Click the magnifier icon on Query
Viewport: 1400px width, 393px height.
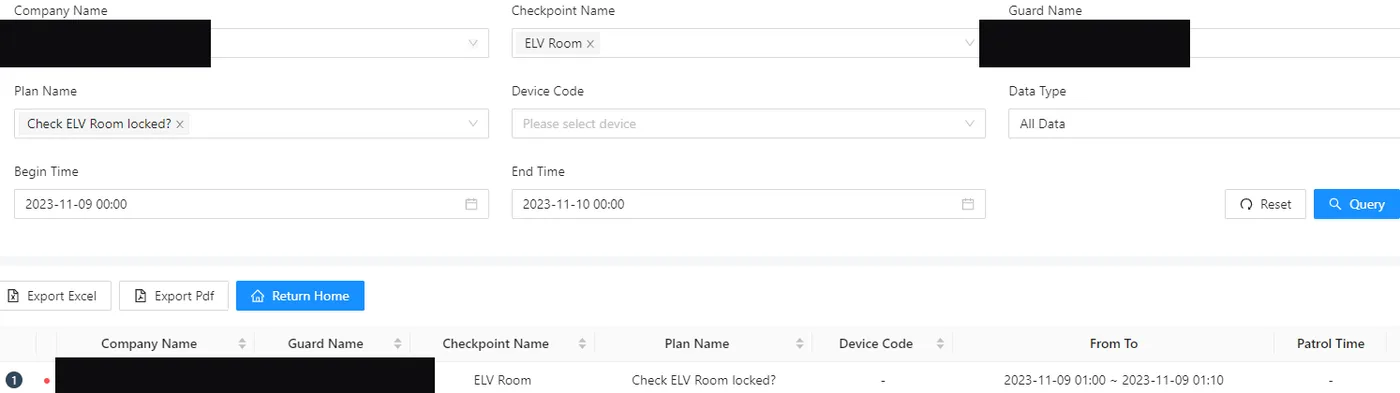[1334, 204]
